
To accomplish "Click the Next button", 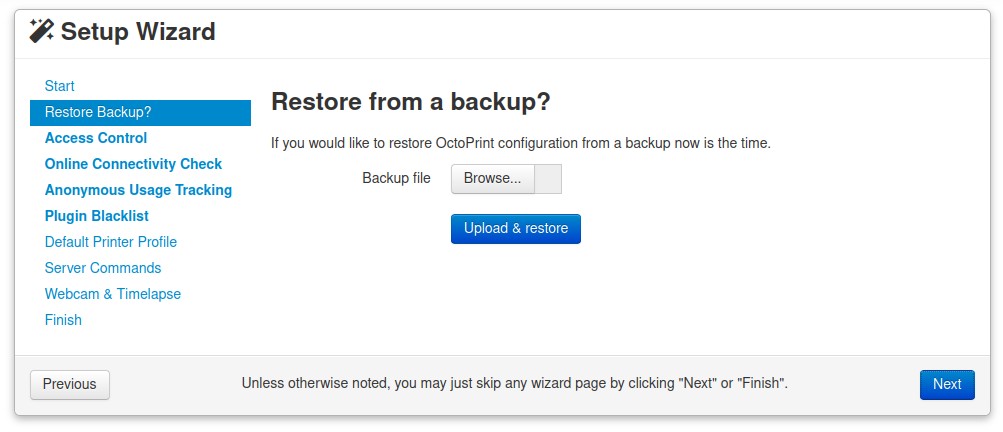I will tap(946, 384).
